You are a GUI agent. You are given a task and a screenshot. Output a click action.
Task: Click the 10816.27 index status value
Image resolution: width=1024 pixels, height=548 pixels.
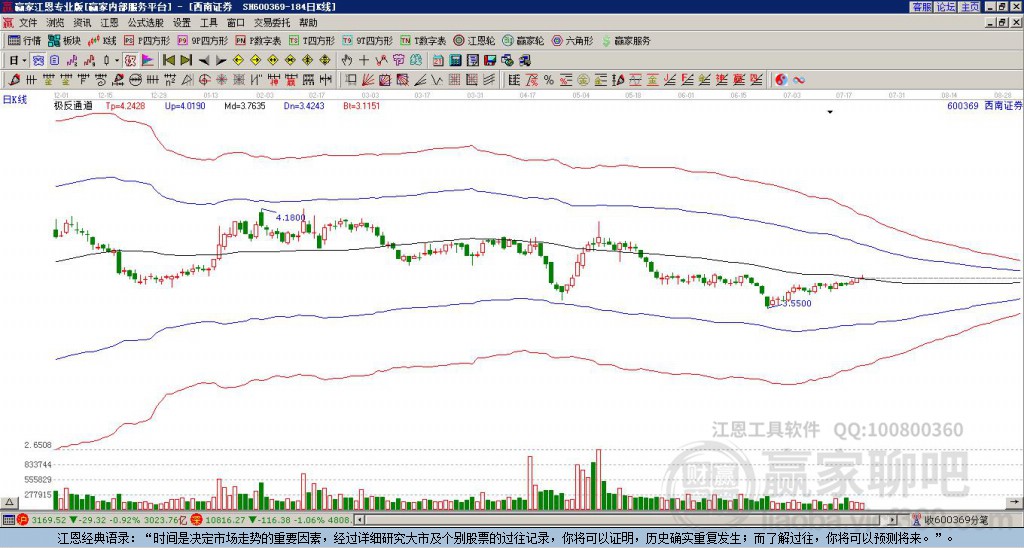[x=225, y=521]
